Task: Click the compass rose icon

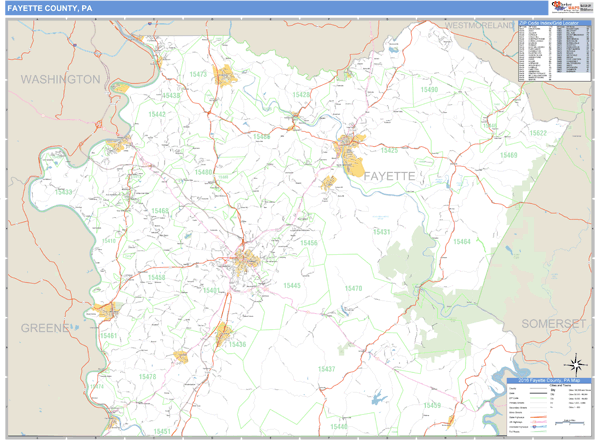Action: coord(577,365)
